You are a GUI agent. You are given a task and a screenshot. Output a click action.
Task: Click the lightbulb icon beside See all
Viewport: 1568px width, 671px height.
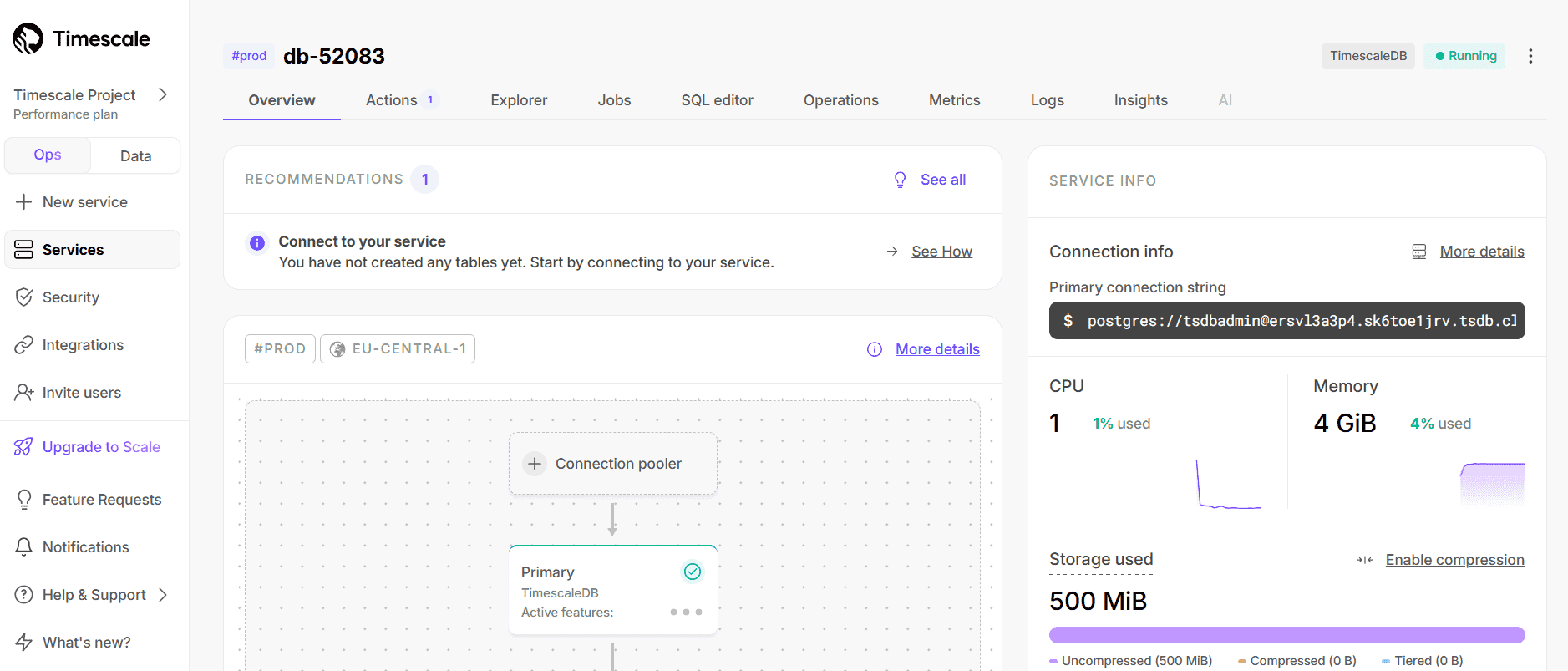(900, 180)
